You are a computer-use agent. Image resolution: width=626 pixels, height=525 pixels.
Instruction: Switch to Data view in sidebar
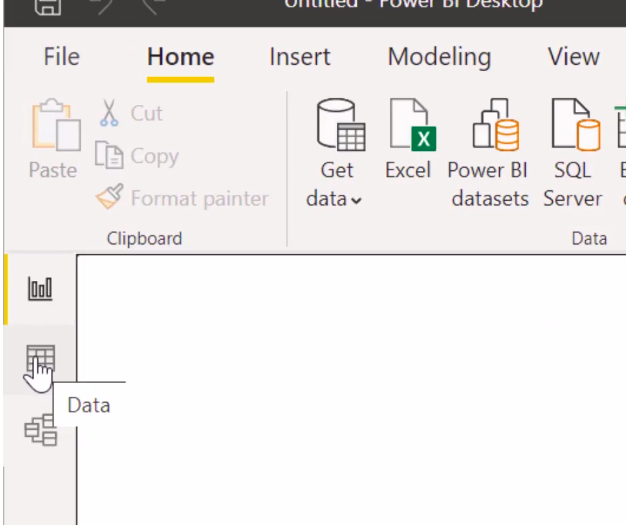(40, 359)
